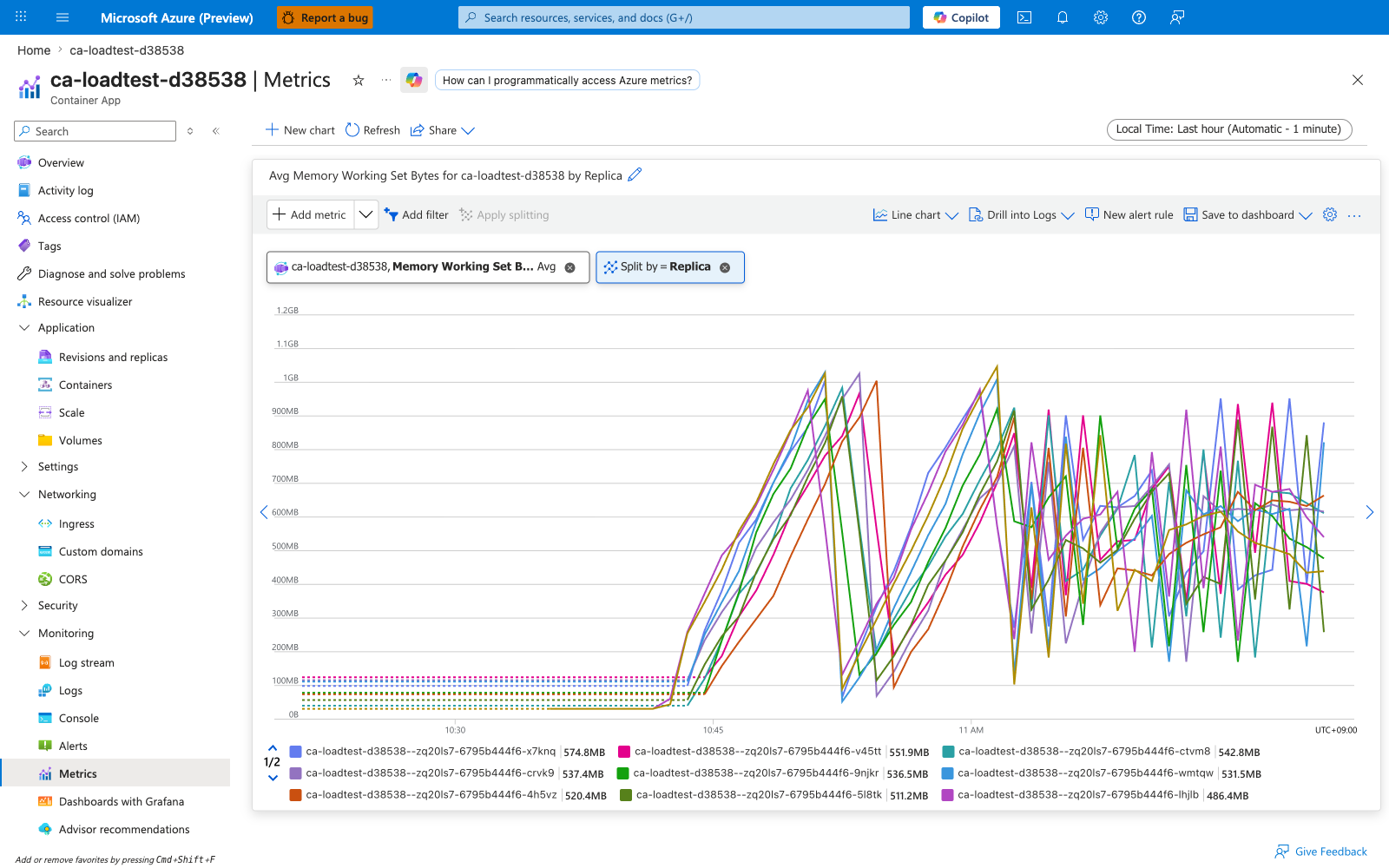Open the notifications bell
Screen dimensions: 1389x868
click(1063, 17)
